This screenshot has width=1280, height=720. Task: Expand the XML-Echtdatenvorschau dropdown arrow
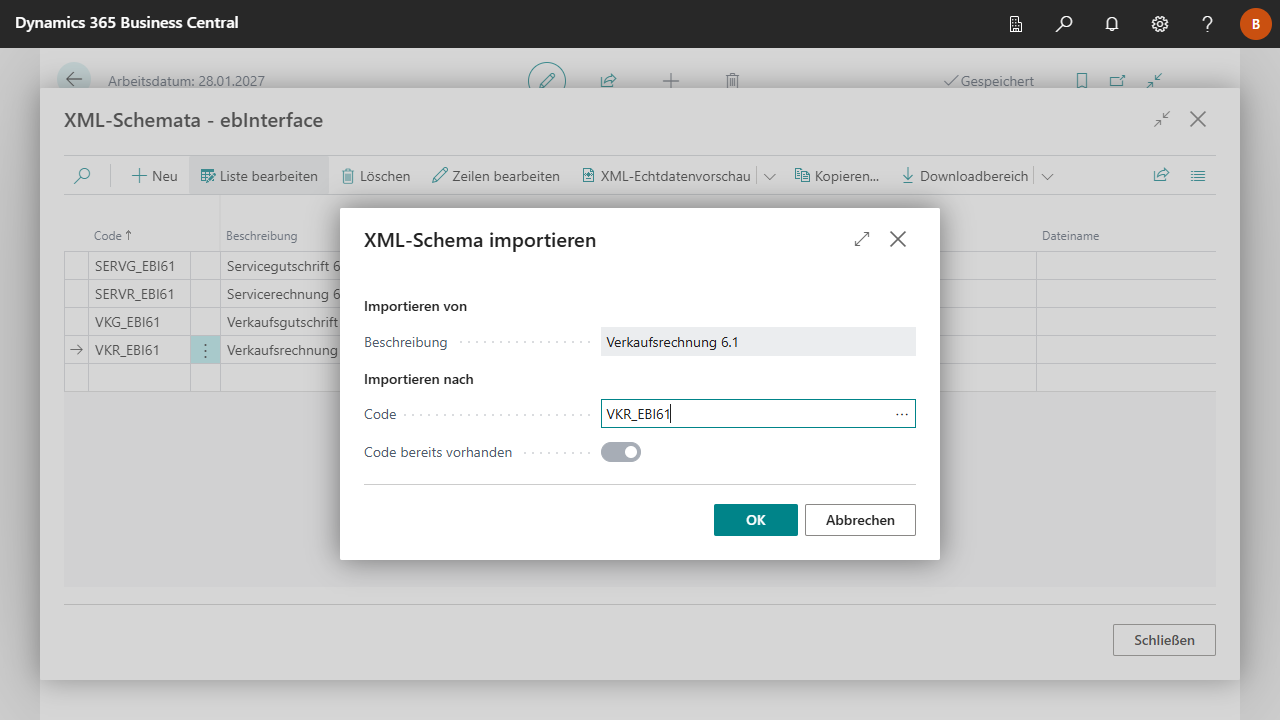770,176
